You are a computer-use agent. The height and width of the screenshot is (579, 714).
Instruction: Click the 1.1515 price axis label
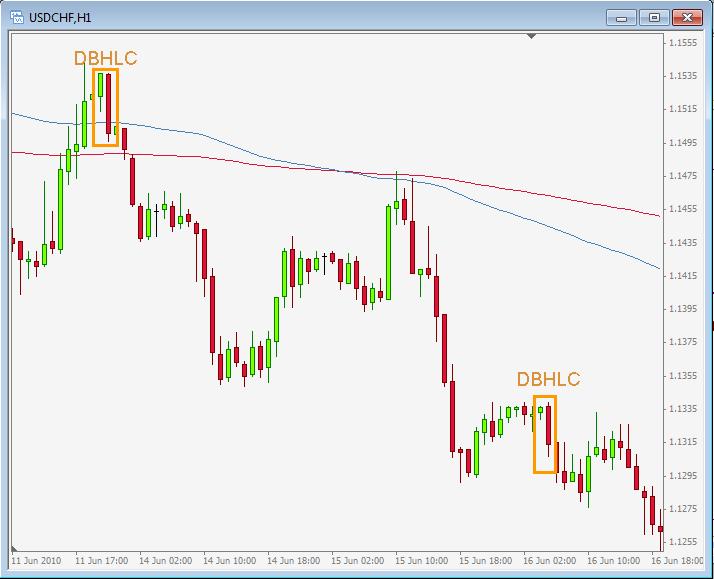click(683, 109)
